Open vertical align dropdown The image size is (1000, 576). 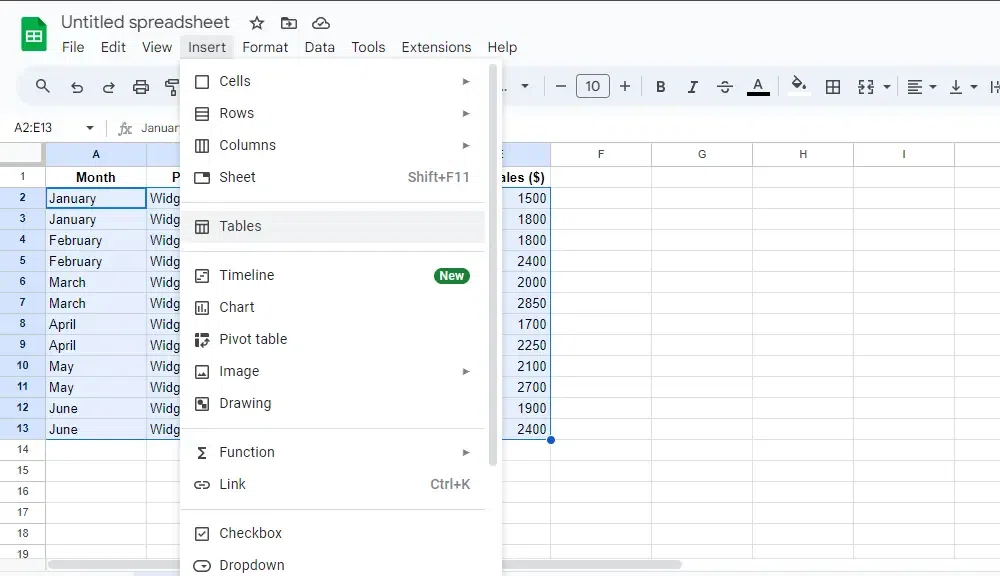pos(963,87)
